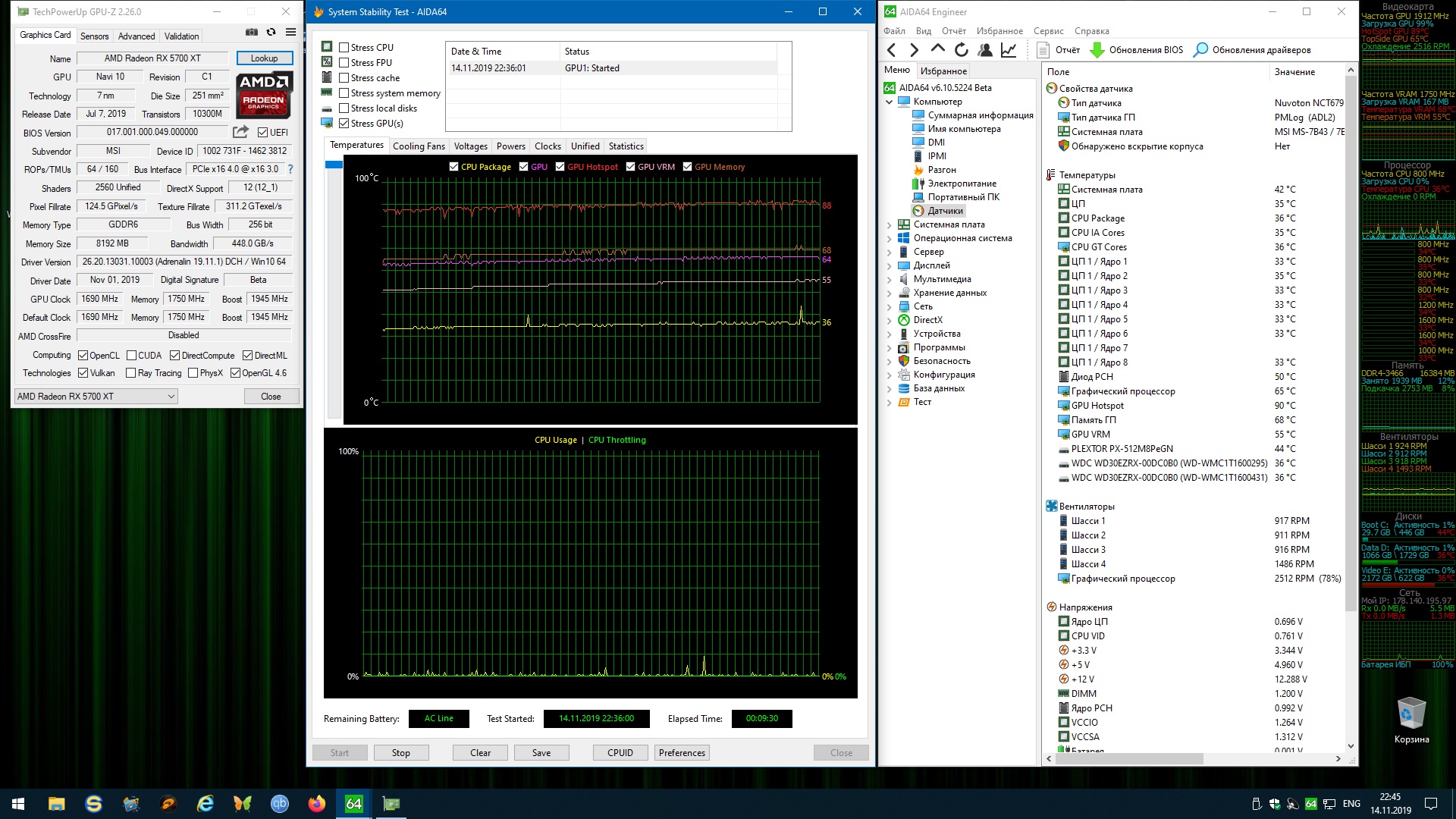Open Сервис menu in AIDA64
This screenshot has height=819, width=1456.
click(x=1048, y=31)
